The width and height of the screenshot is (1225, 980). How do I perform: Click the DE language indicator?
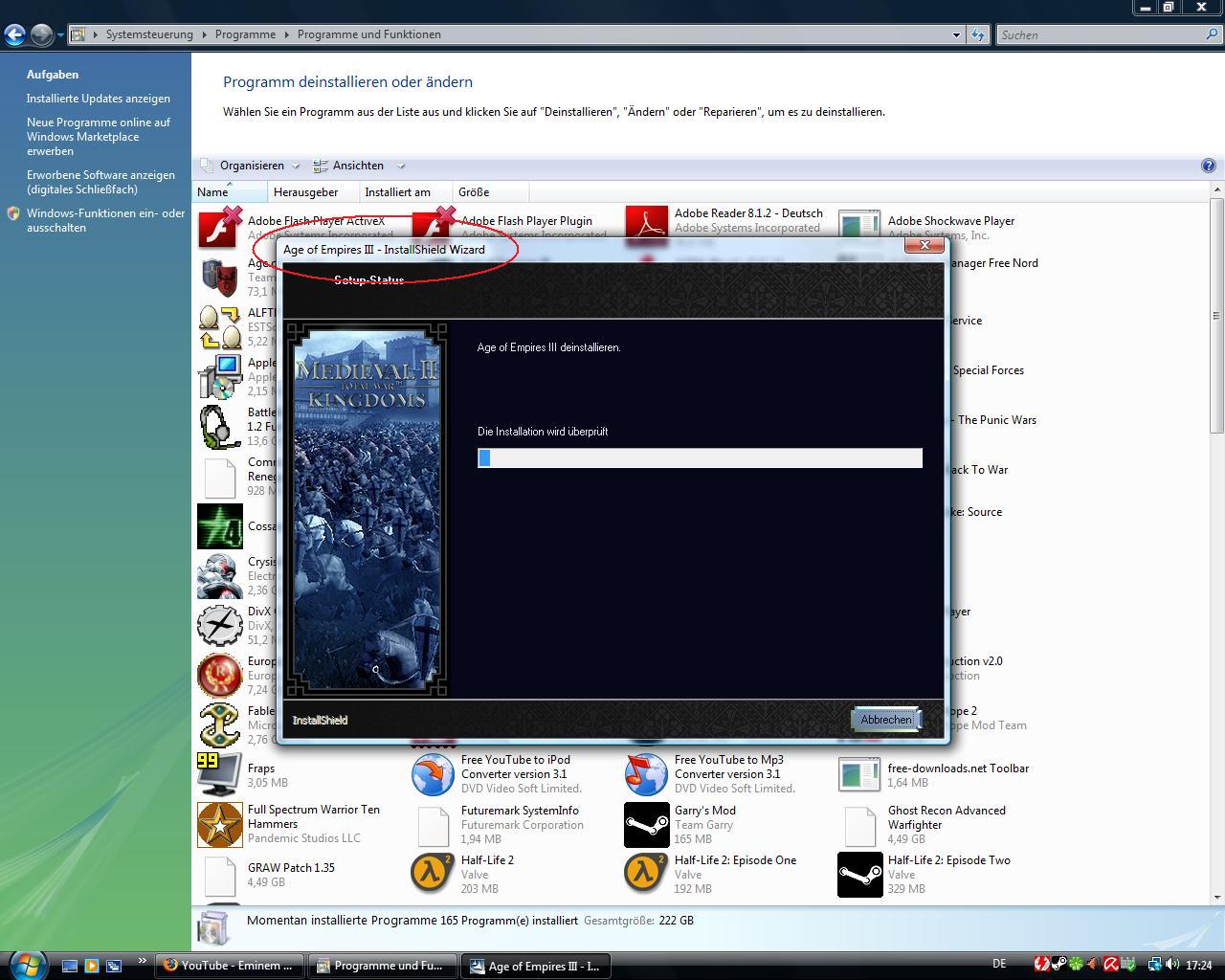[999, 964]
